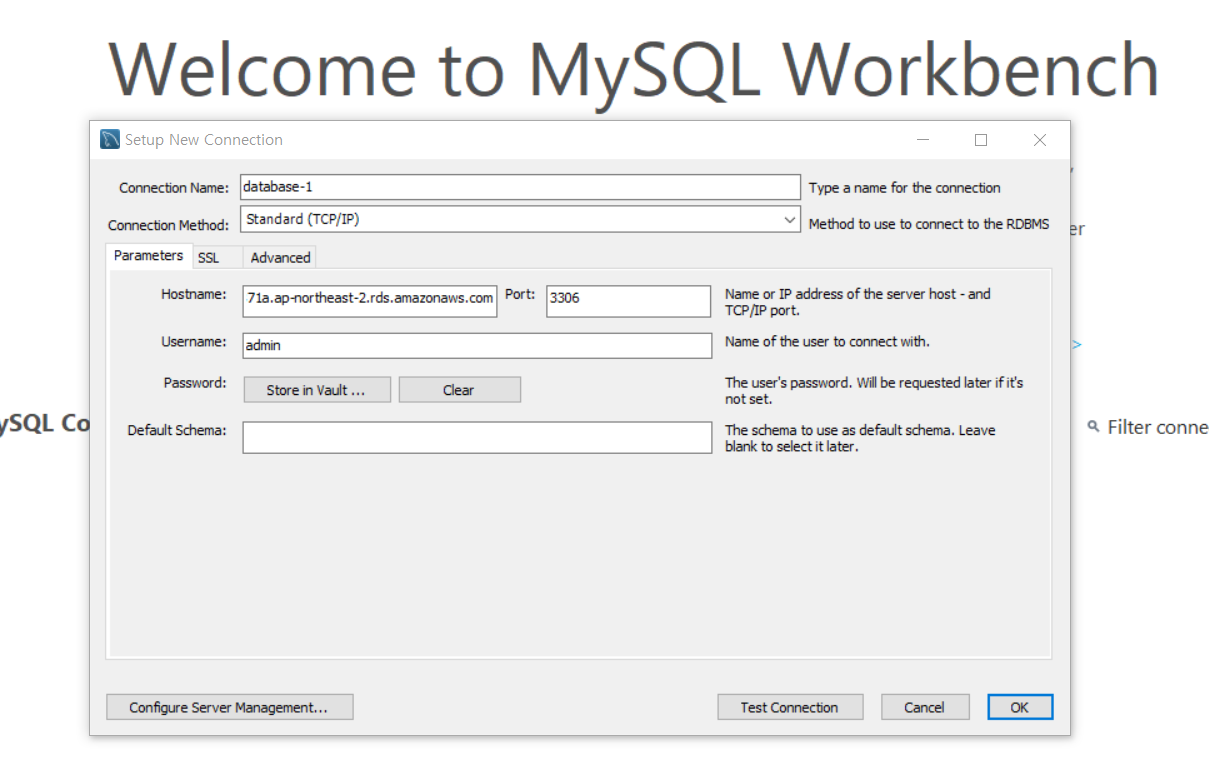
Task: Switch to the Parameters tab
Action: 148,256
